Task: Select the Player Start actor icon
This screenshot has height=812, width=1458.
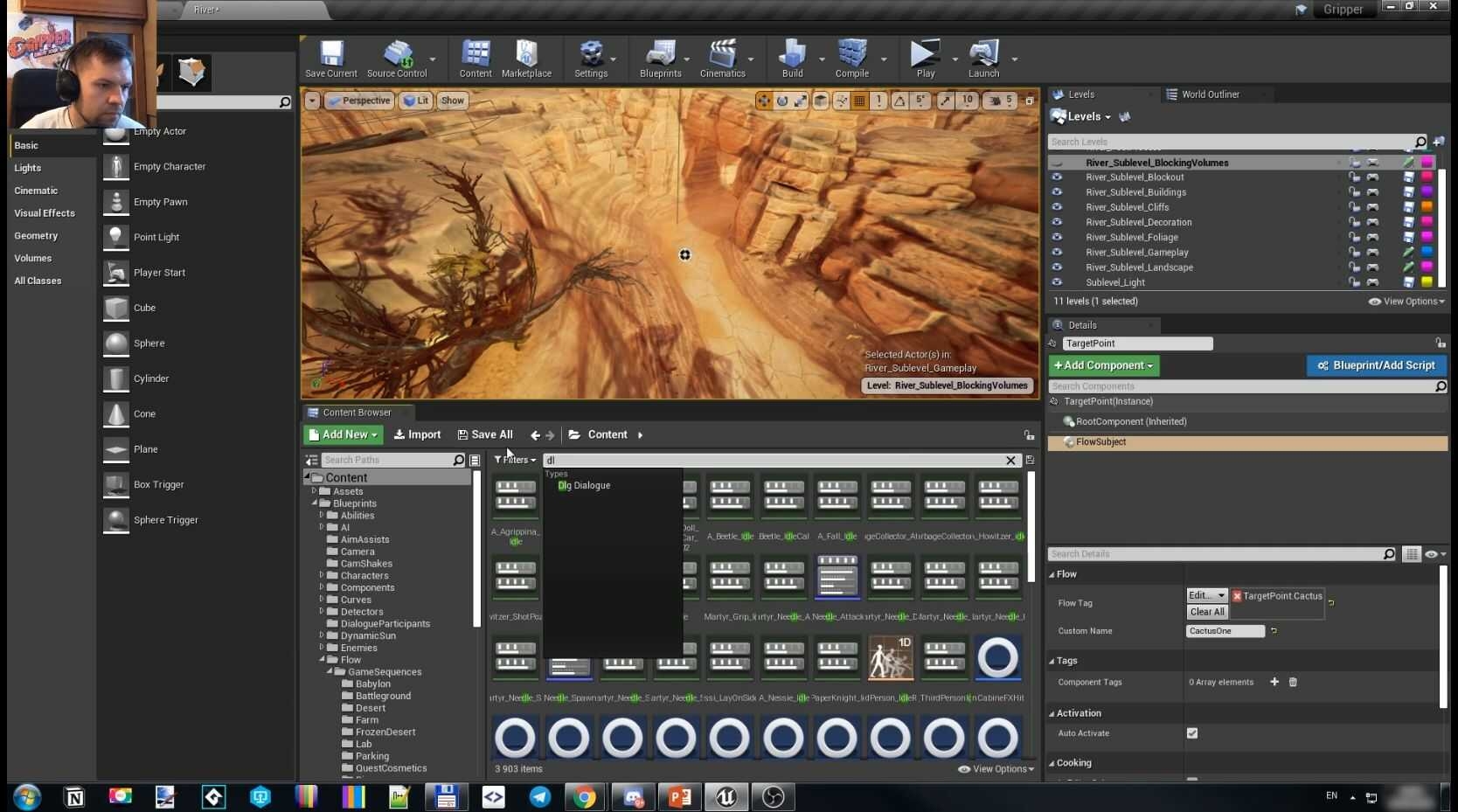Action: [x=116, y=273]
